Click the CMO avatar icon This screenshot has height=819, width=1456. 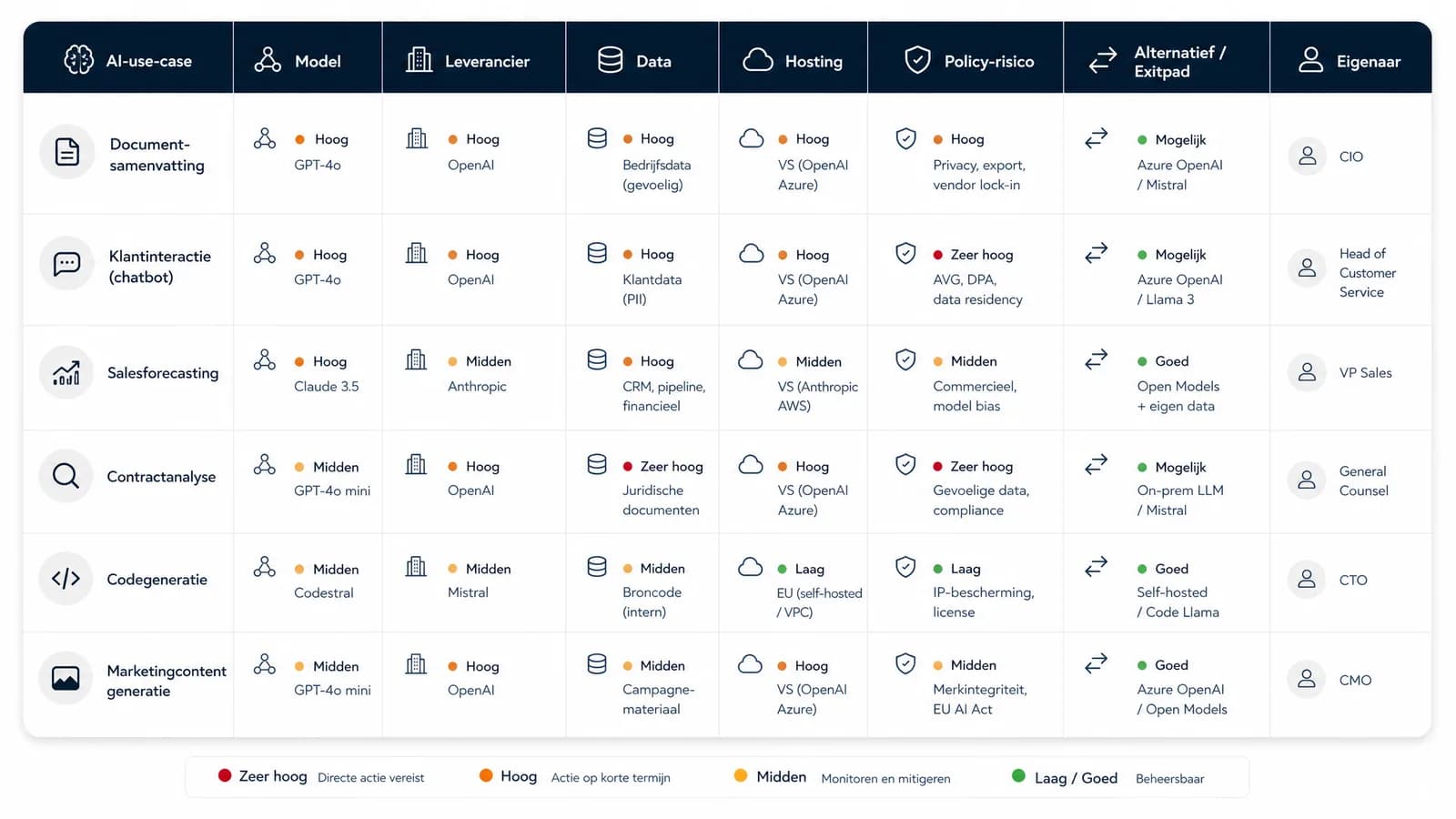(x=1307, y=679)
